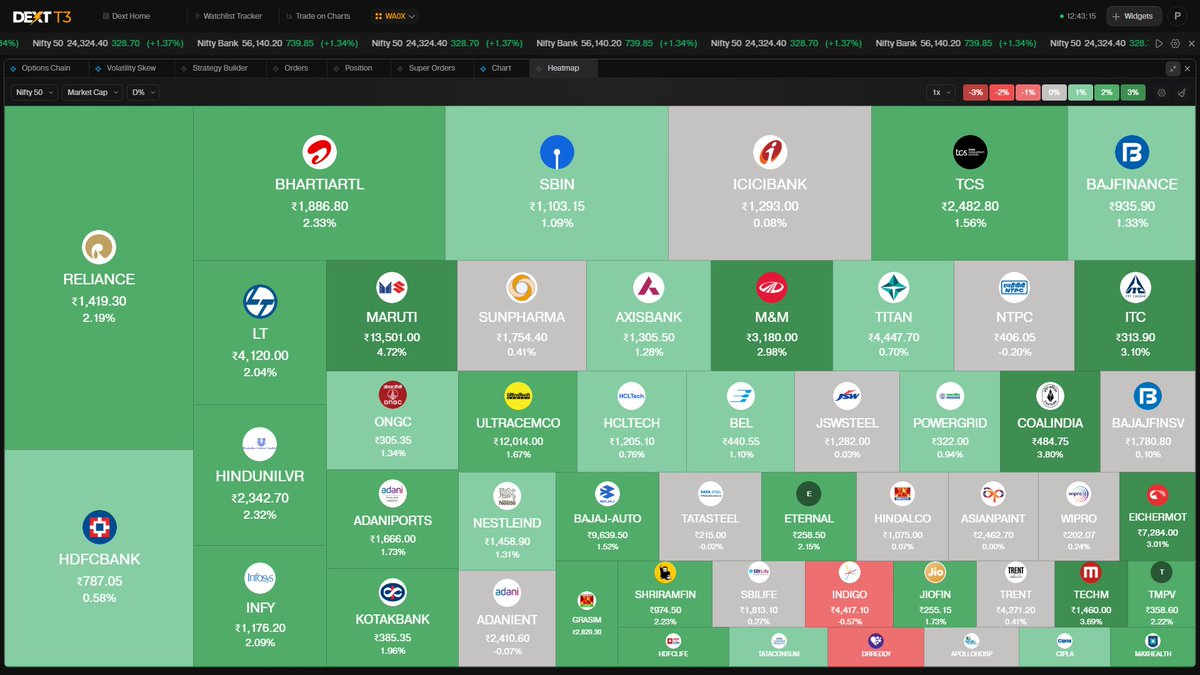Click the JIOFIN logo
The width and height of the screenshot is (1200, 675).
pyautogui.click(x=935, y=573)
